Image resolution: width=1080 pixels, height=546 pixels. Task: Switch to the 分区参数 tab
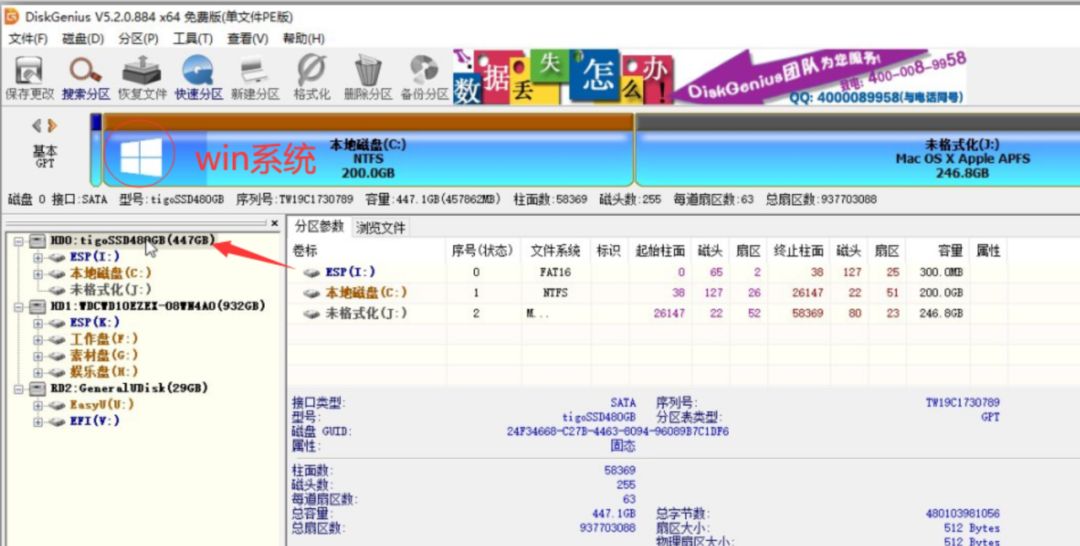[319, 227]
